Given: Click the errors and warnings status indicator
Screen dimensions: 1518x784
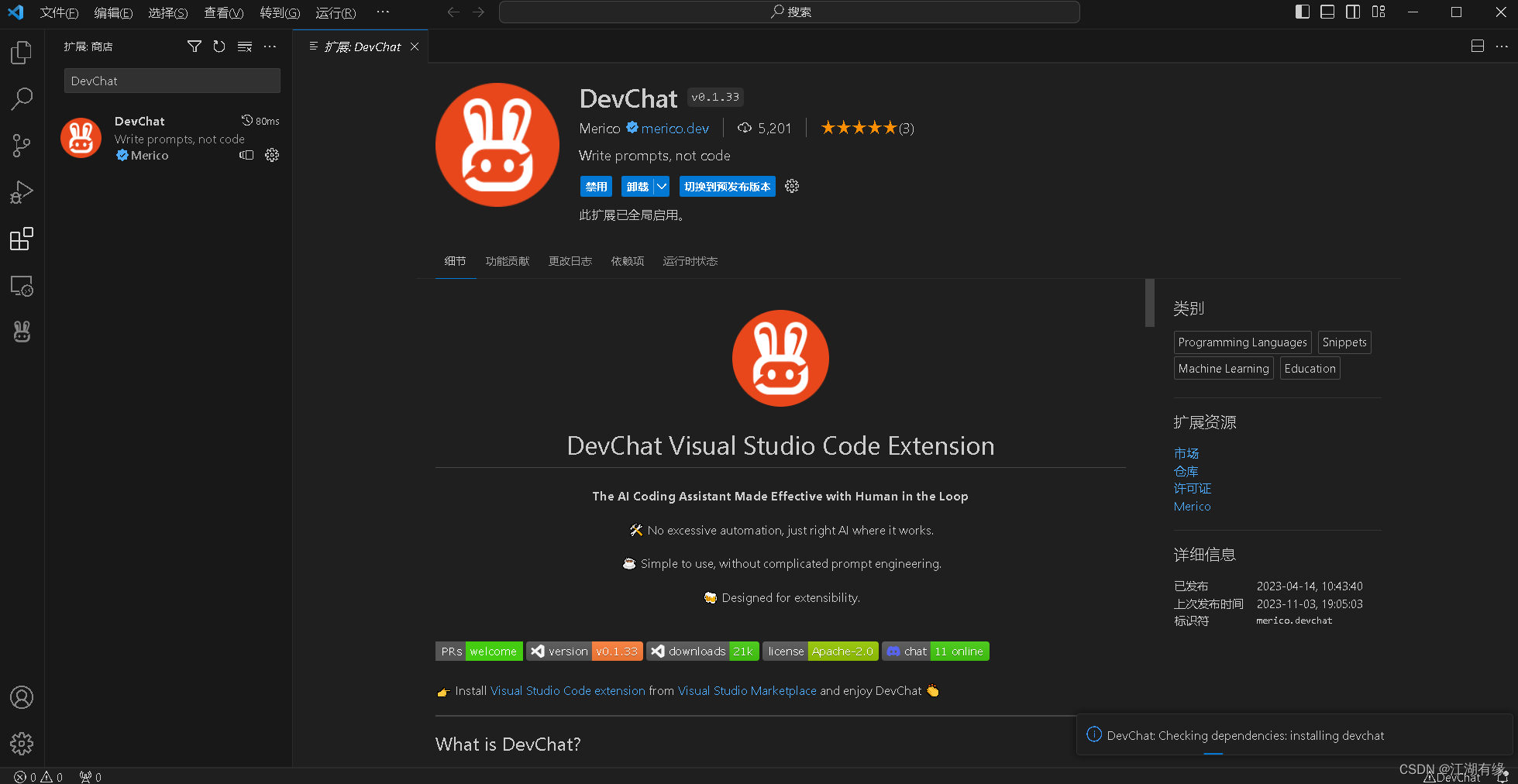Looking at the screenshot, I should point(39,777).
